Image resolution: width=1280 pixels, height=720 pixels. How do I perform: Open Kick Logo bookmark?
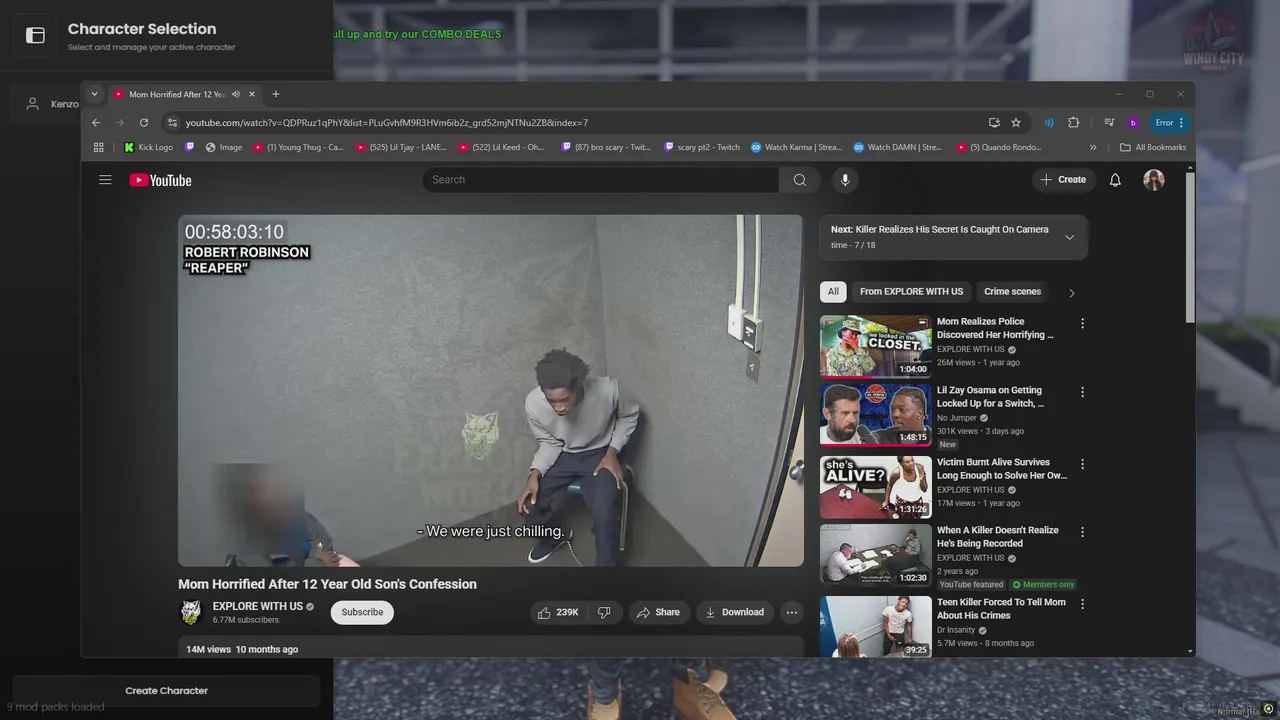pos(148,147)
